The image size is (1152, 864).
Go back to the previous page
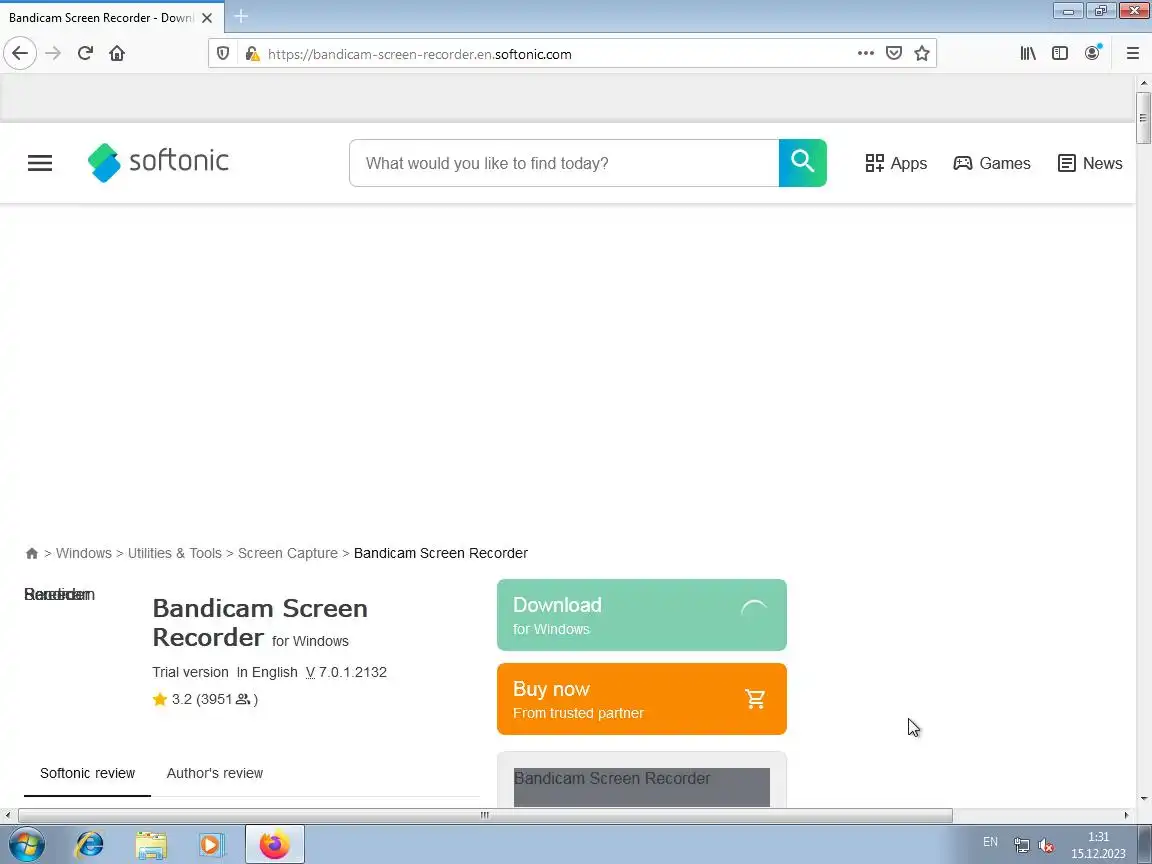(x=20, y=53)
